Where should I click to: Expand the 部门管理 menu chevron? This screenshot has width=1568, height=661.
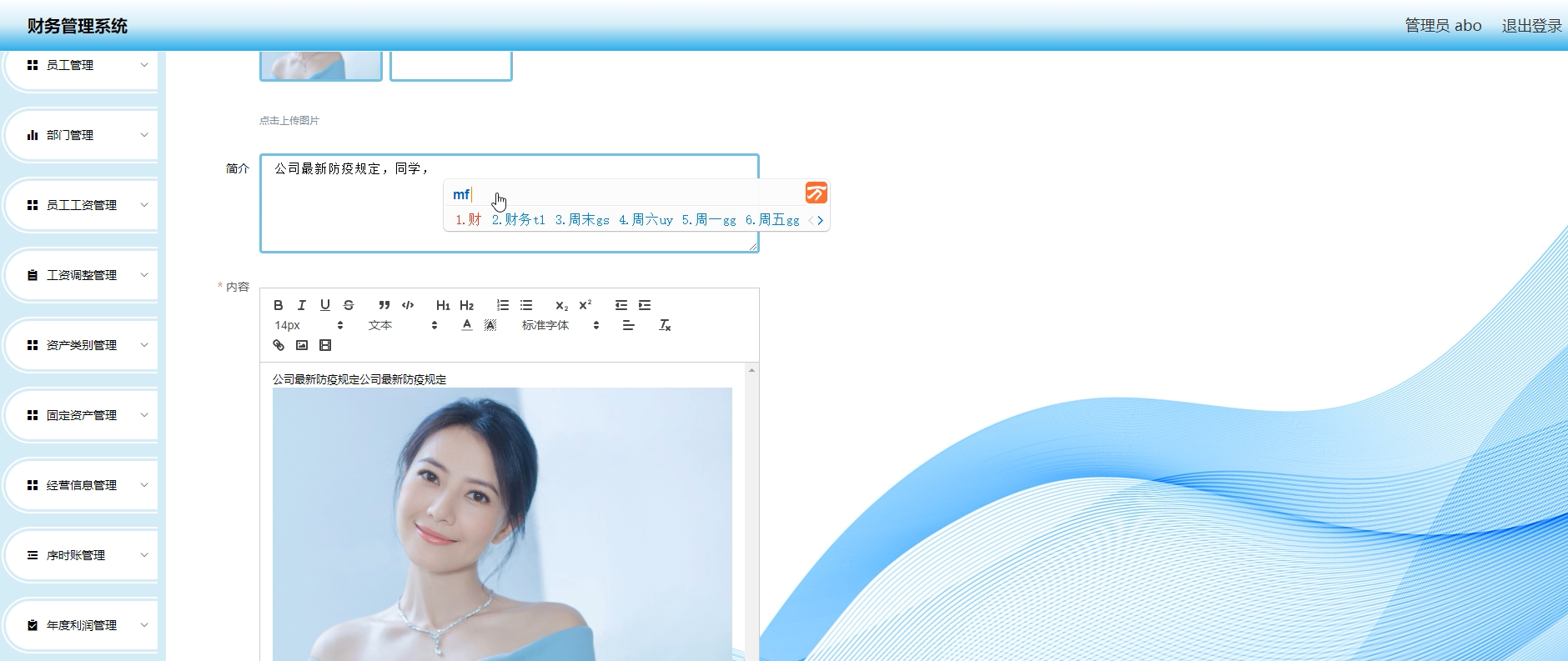[x=144, y=135]
